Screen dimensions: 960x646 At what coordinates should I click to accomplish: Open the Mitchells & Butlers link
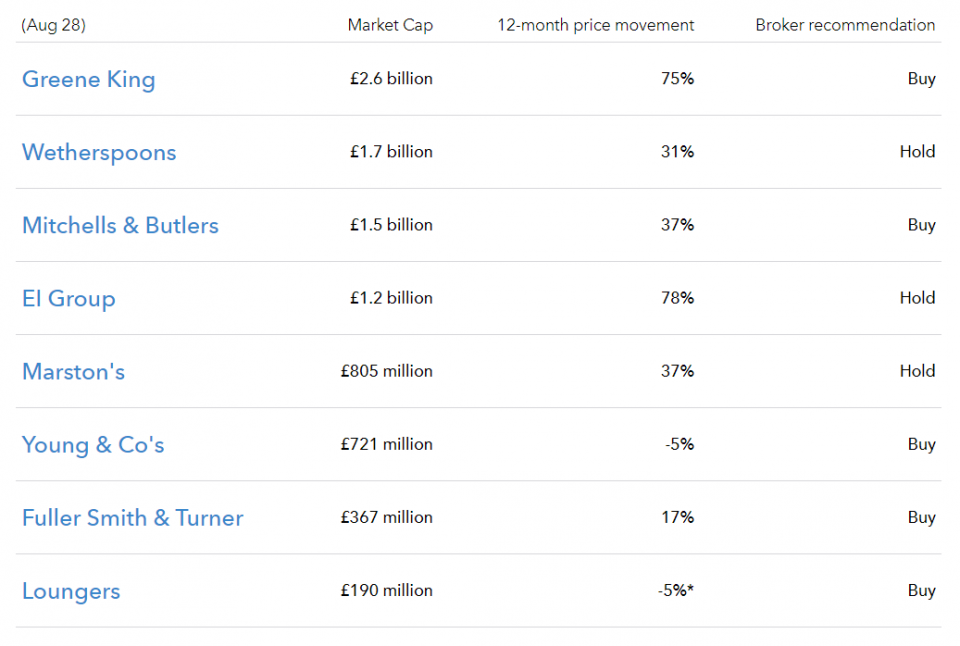[x=121, y=225]
